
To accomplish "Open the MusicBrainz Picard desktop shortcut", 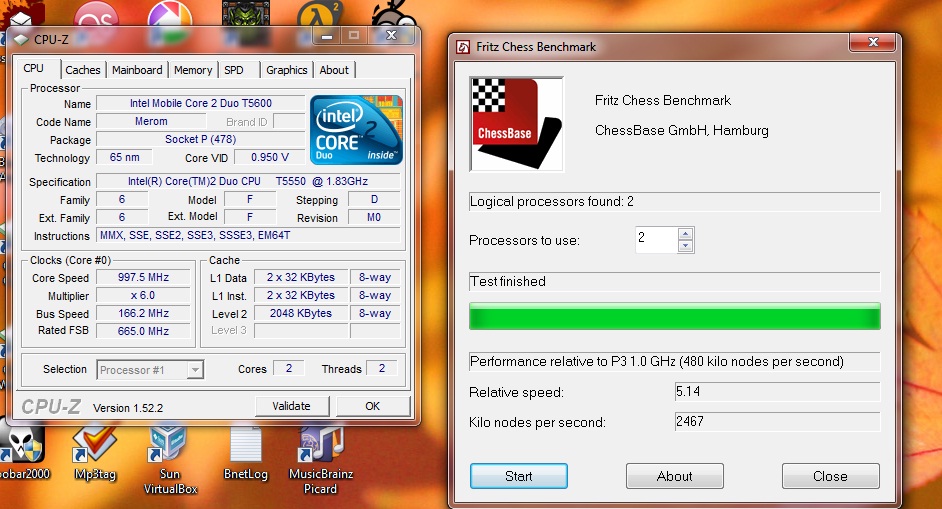I will (321, 460).
